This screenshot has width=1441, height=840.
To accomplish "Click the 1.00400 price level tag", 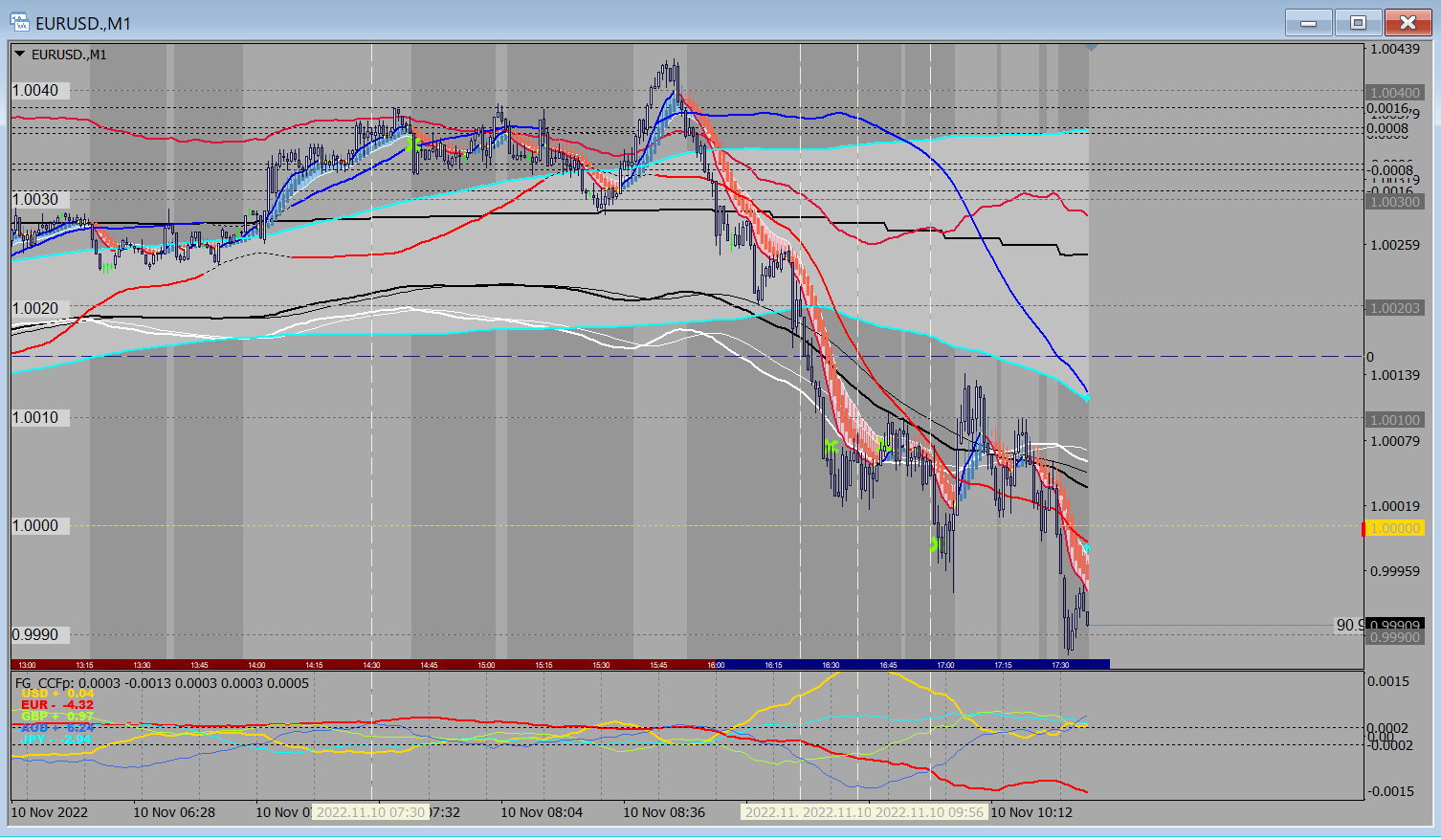I will click(x=1395, y=93).
